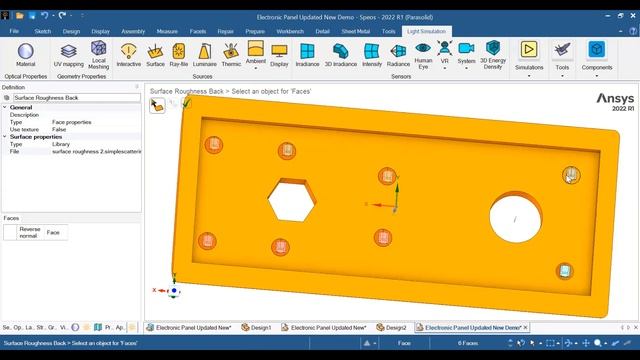
Task: Click the Tools ribbon icon
Action: point(562,50)
